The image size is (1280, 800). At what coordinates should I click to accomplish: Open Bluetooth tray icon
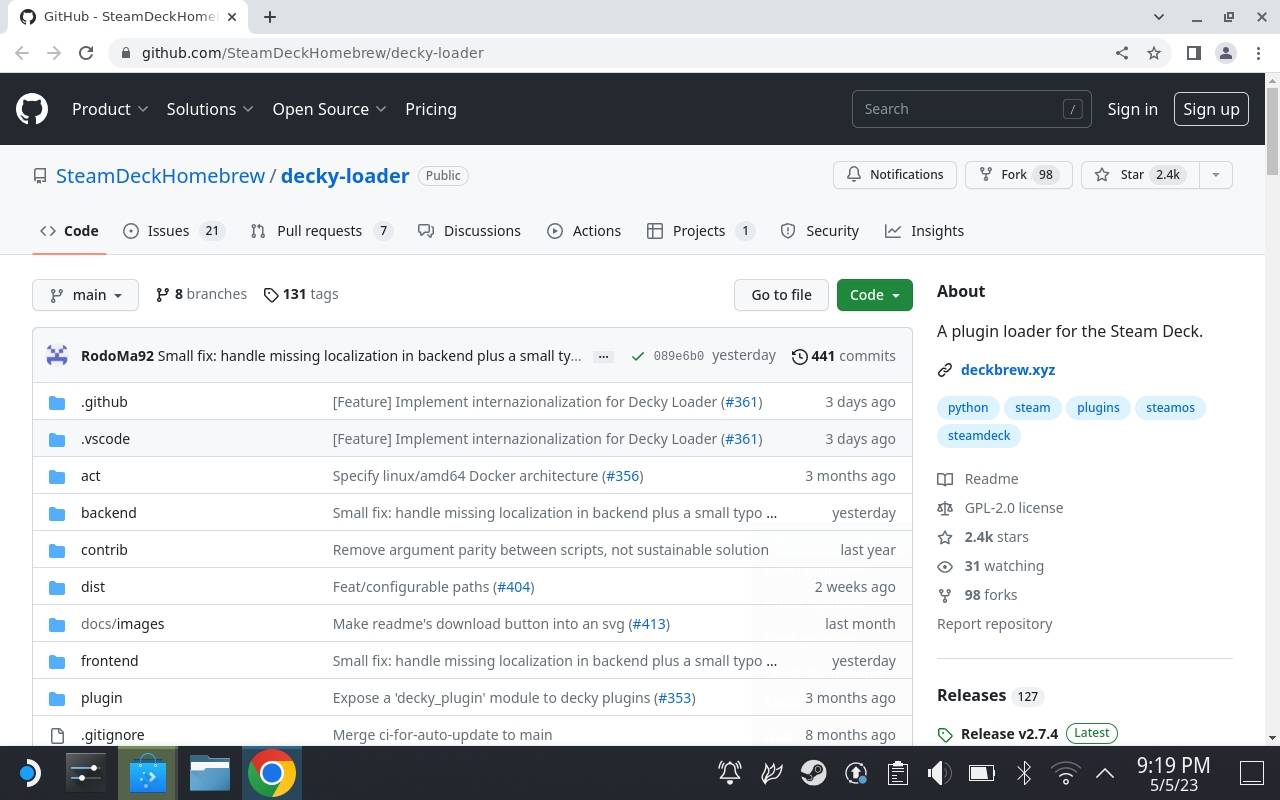pos(1023,773)
